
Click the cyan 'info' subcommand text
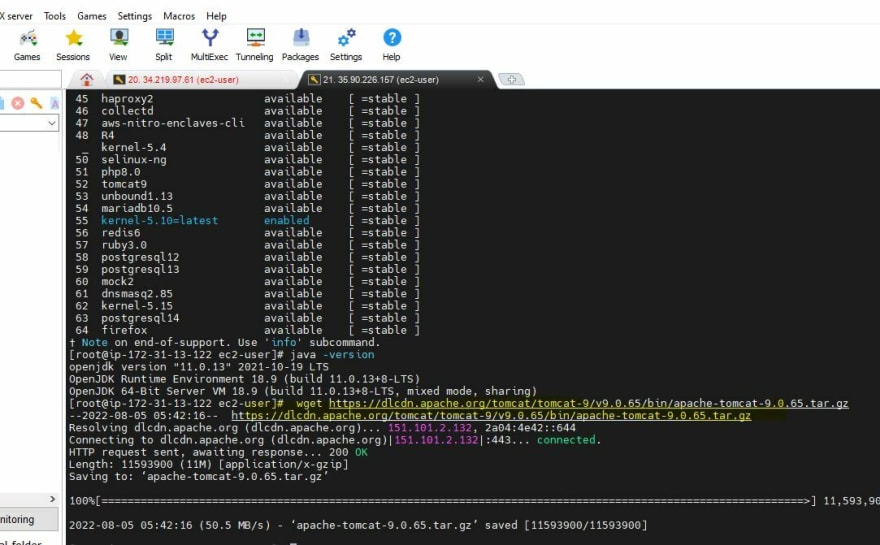[x=284, y=342]
